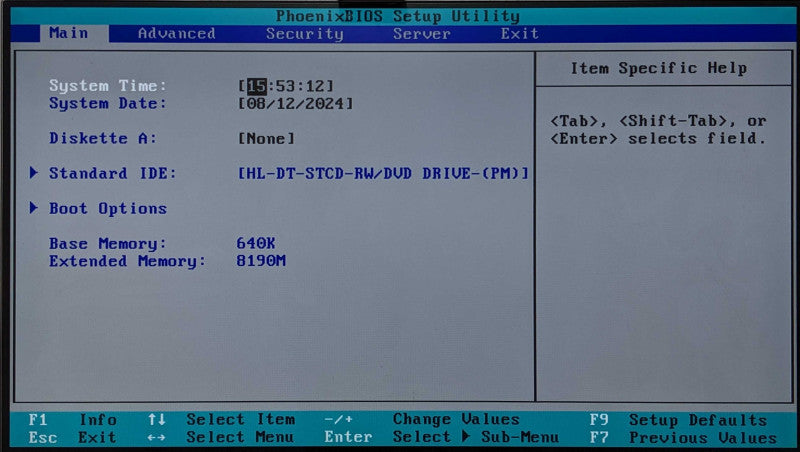Viewport: 800px width, 452px height.
Task: Click the Tab, Shift-Tab help text
Action: click(x=658, y=130)
